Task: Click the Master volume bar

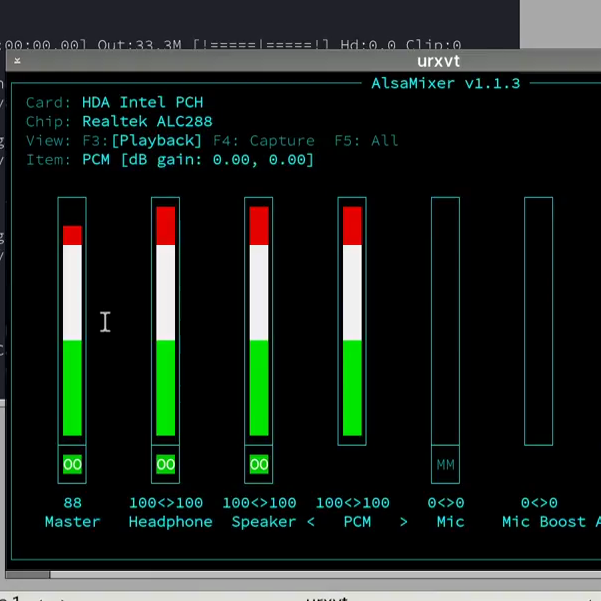Action: (72, 320)
